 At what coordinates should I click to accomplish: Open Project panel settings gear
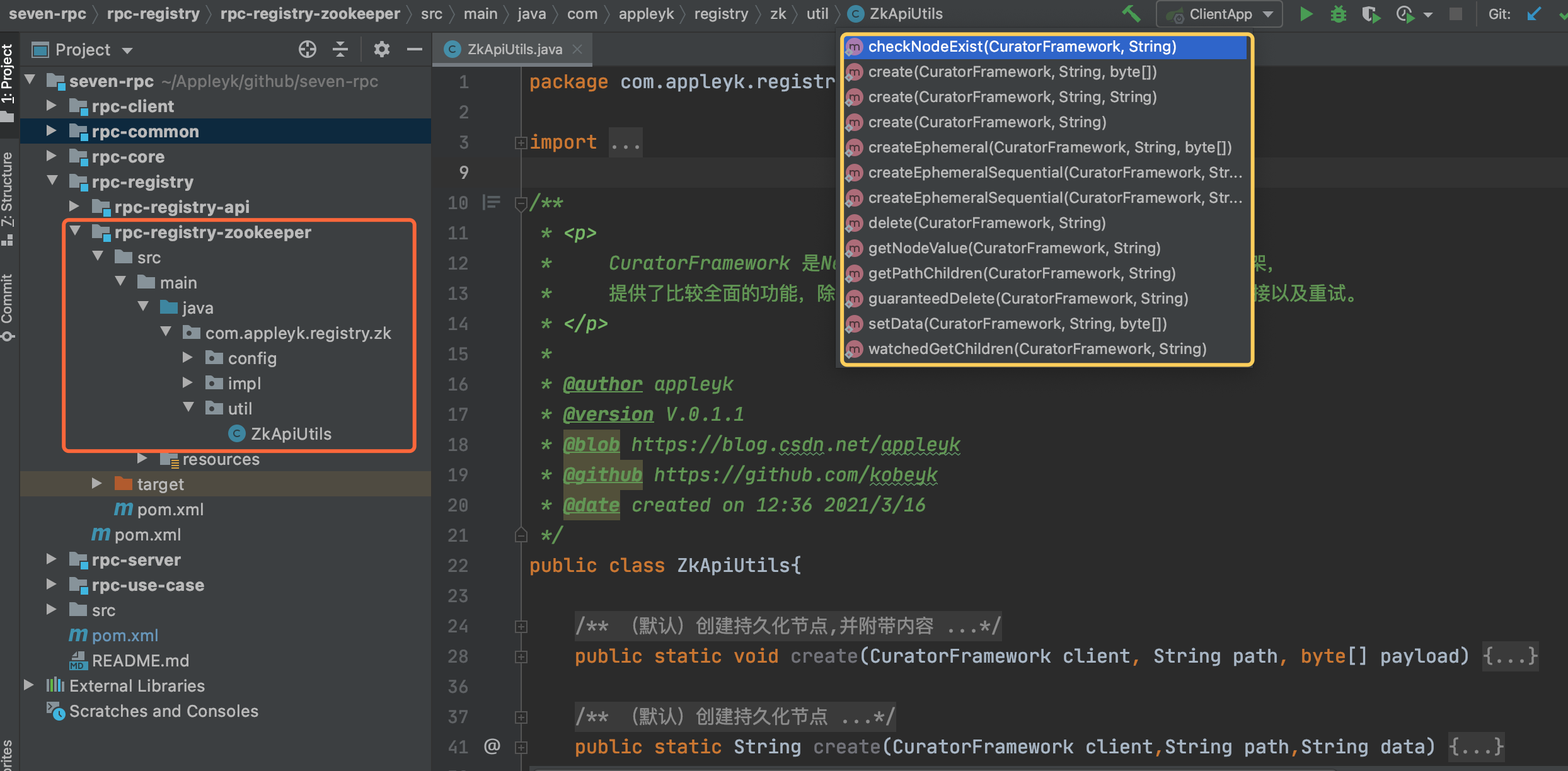point(381,49)
